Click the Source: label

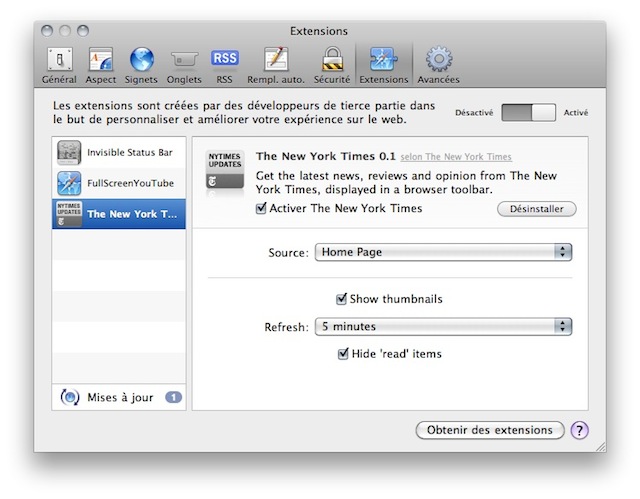[x=288, y=253]
